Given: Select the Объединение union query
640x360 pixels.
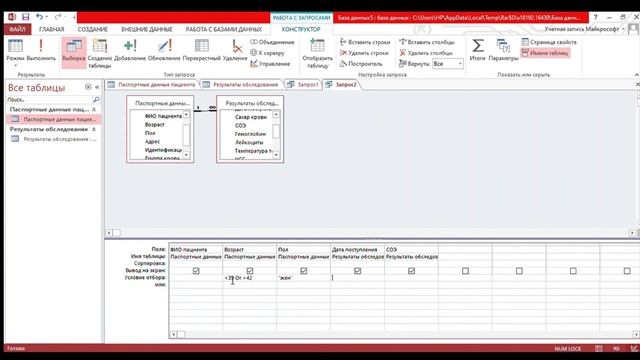Looking at the screenshot, I should coord(272,42).
